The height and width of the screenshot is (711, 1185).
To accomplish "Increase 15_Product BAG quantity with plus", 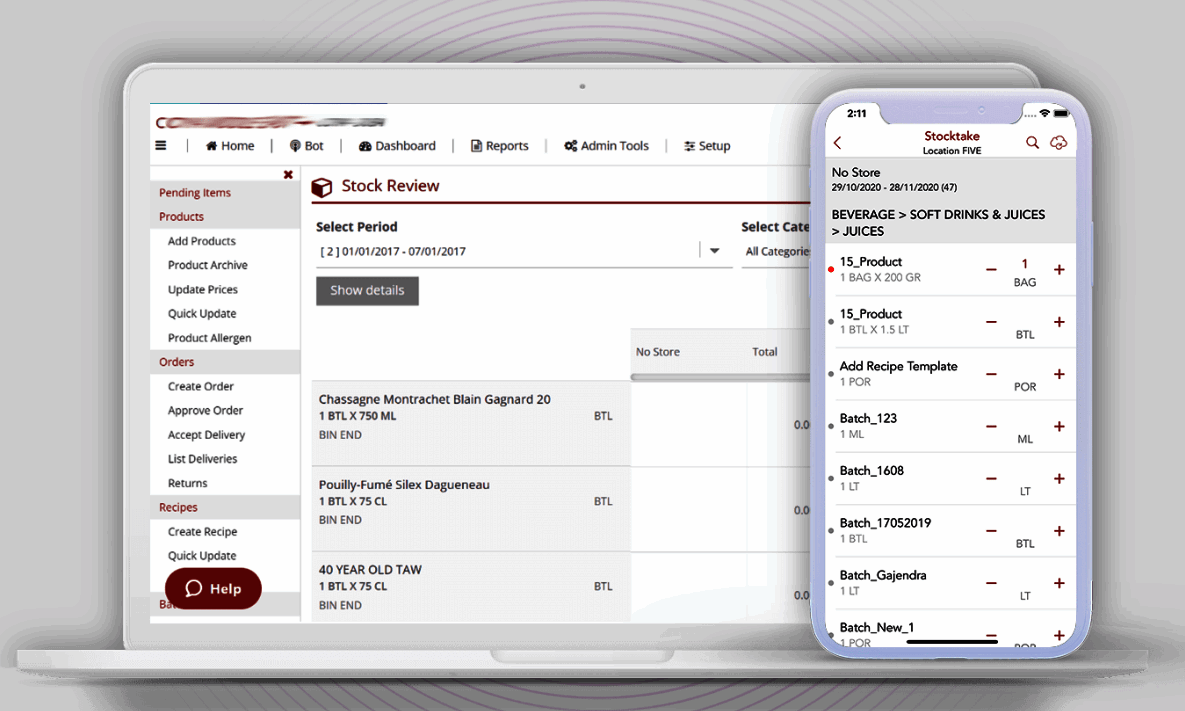I will (1059, 270).
